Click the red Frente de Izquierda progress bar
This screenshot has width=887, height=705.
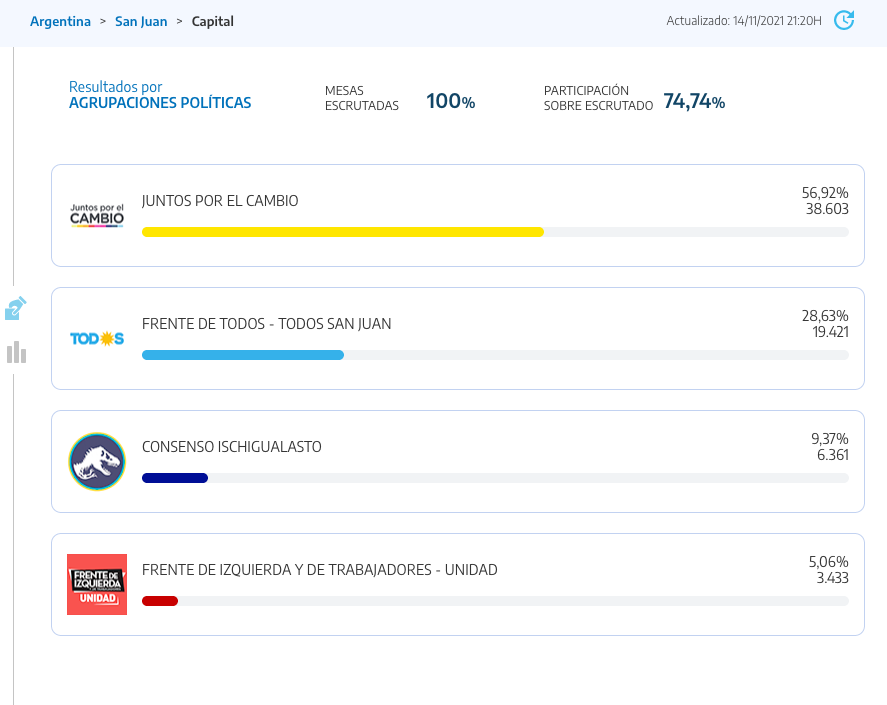coord(160,601)
